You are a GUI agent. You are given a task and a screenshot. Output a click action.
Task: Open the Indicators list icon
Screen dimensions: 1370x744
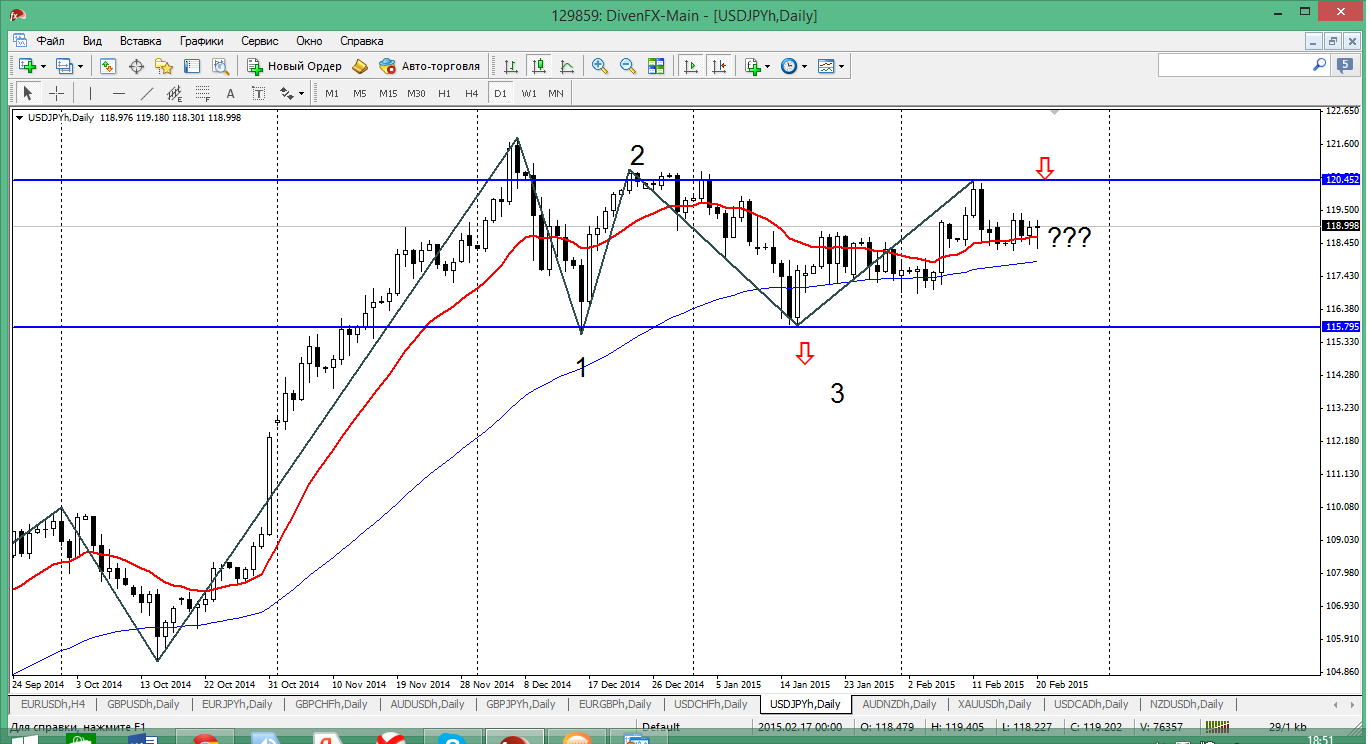coord(752,66)
